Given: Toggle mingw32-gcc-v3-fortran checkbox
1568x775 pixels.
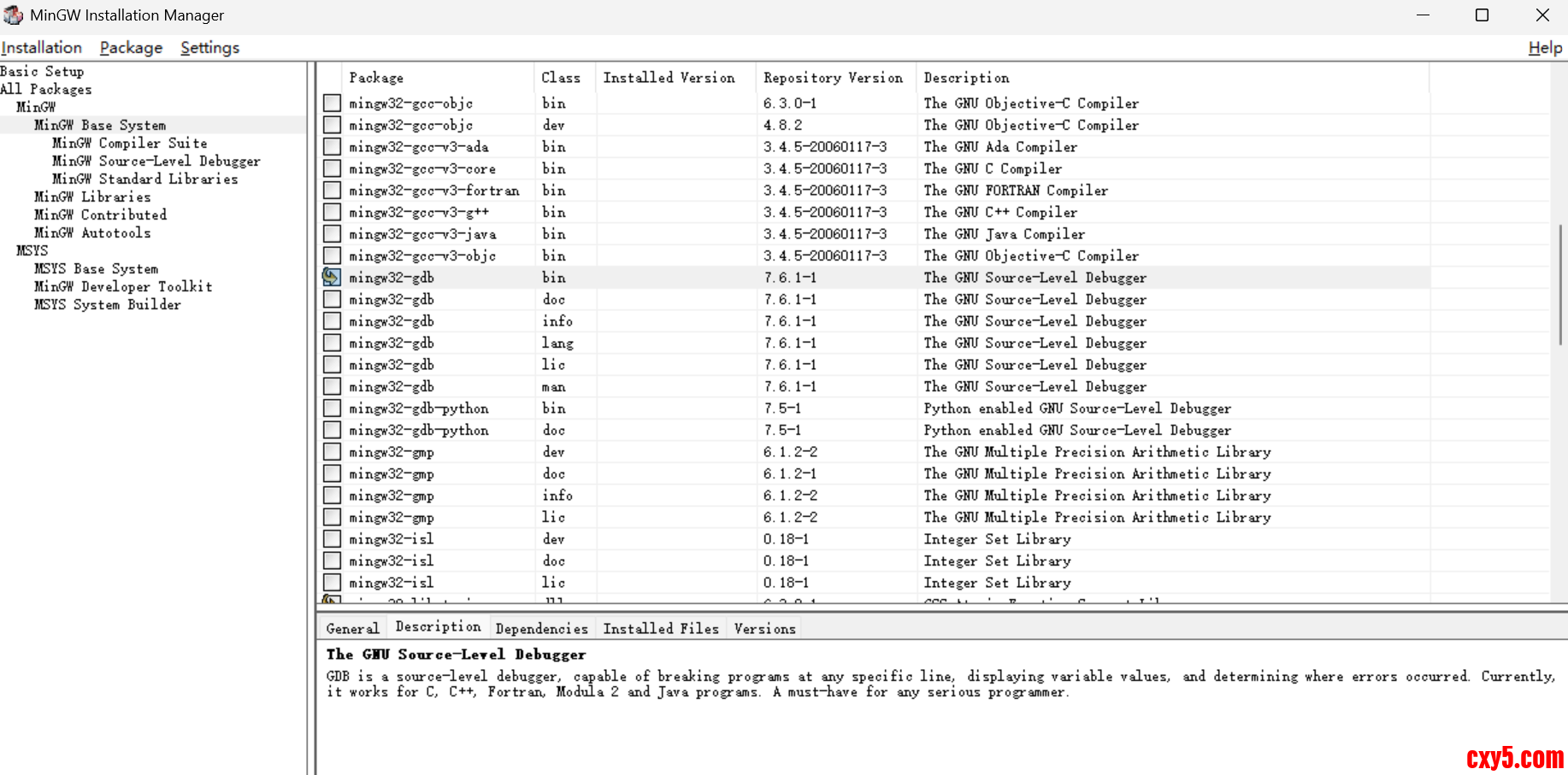Looking at the screenshot, I should point(332,190).
